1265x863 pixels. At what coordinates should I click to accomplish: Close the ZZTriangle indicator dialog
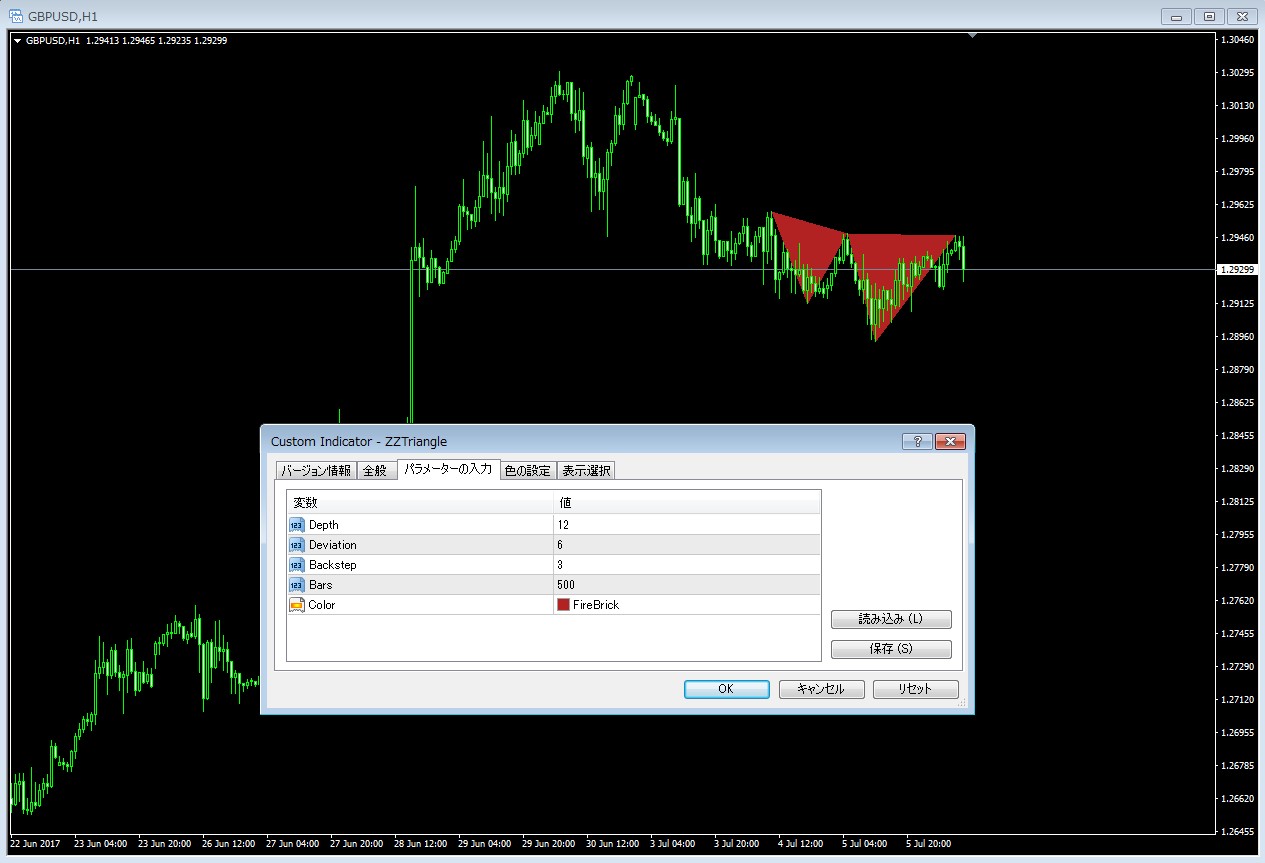tap(950, 441)
